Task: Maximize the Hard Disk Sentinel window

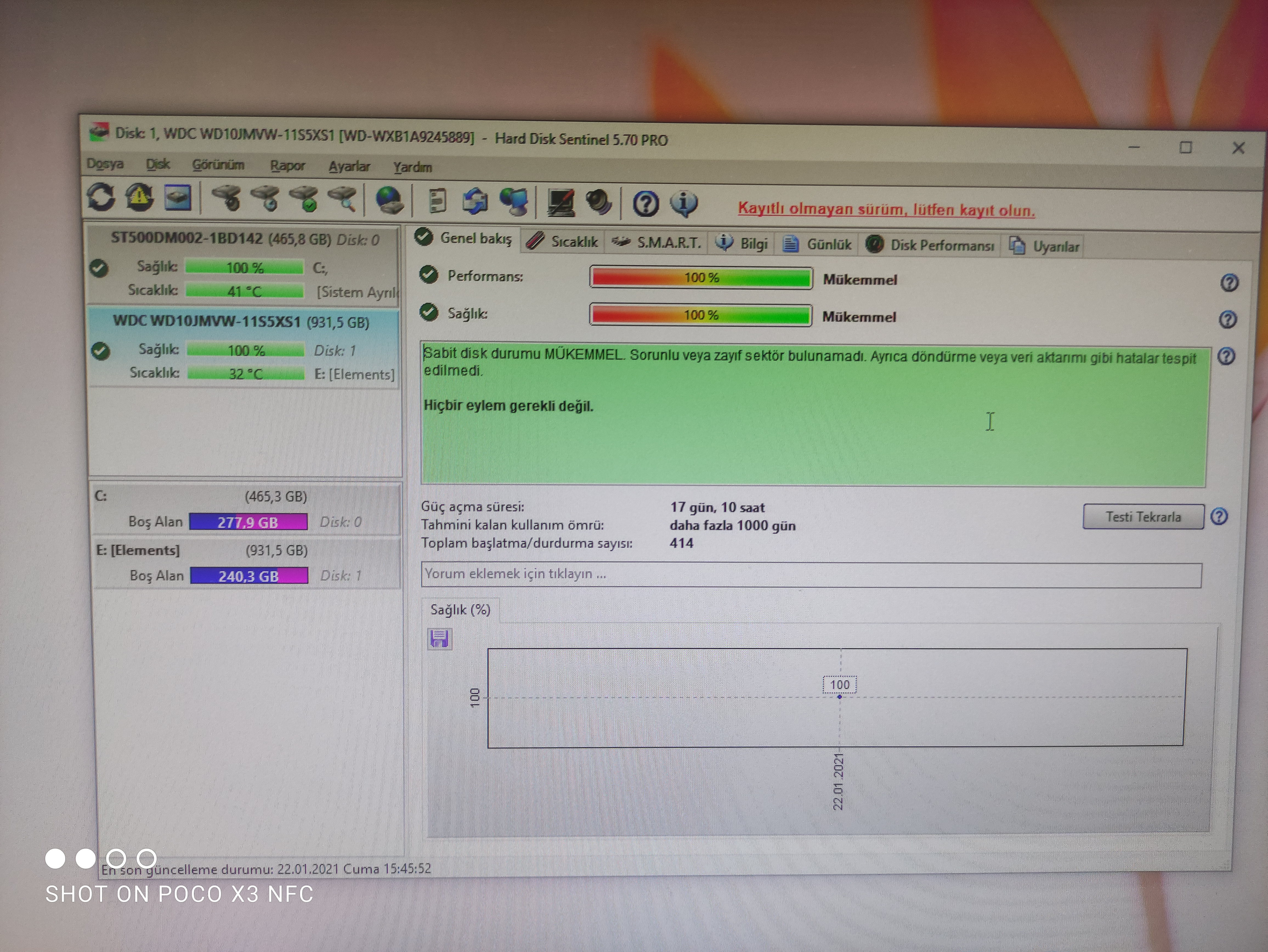Action: (x=1185, y=148)
